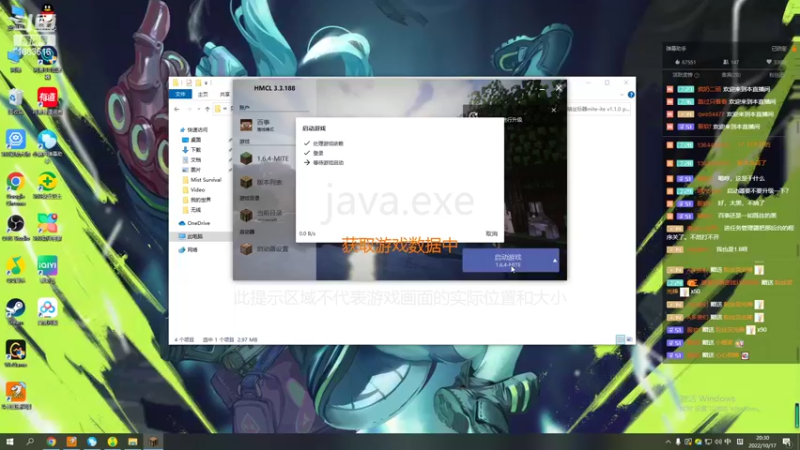Click File Explorer help question-mark icon
Image resolution: width=800 pixels, height=450 pixels.
click(631, 94)
